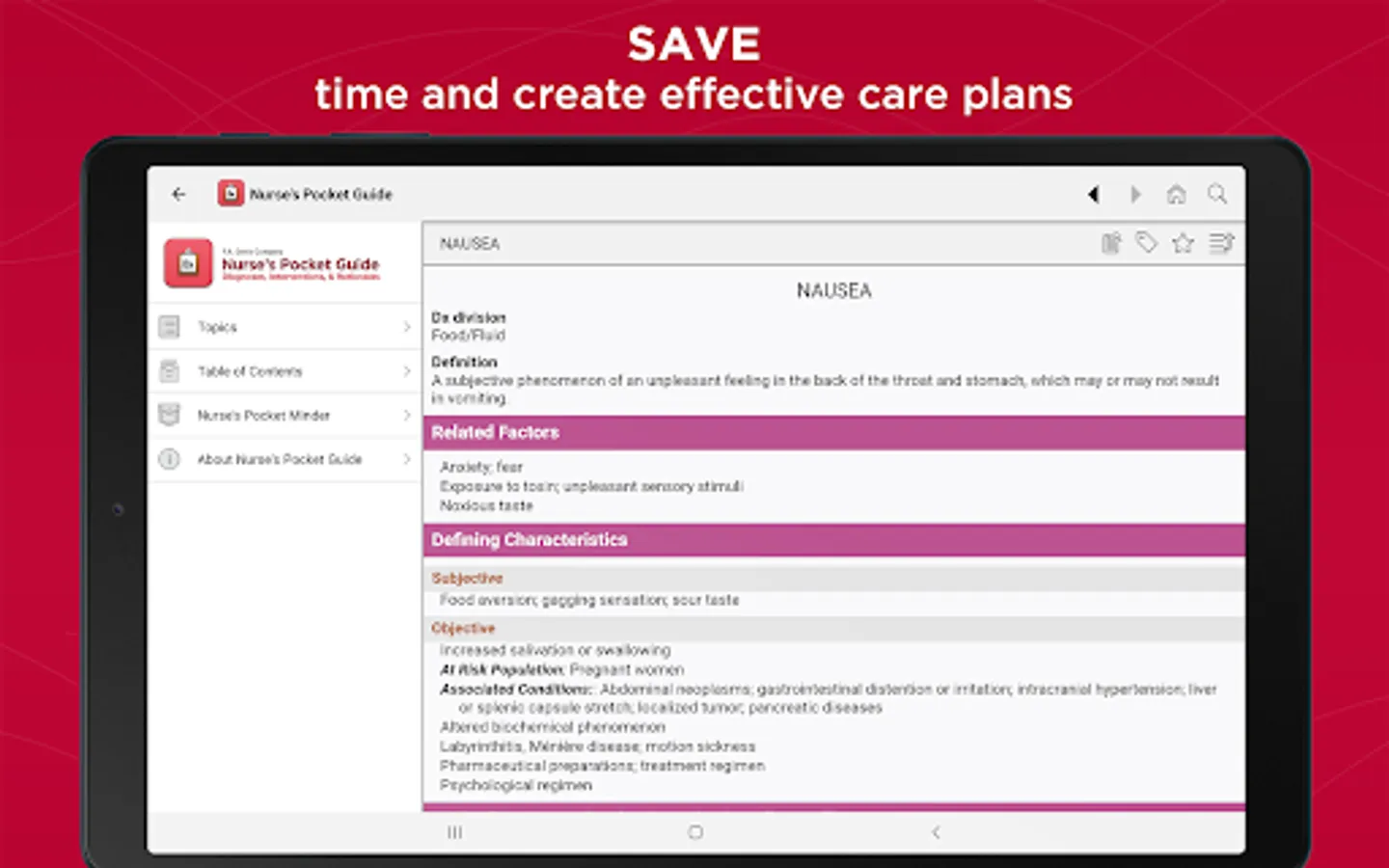1389x868 pixels.
Task: Tap the Table of Contents icon
Action: (169, 371)
